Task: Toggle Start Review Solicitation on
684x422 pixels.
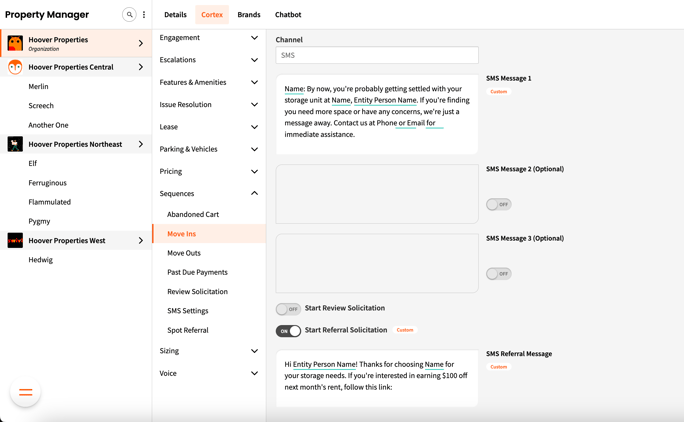Action: 288,309
